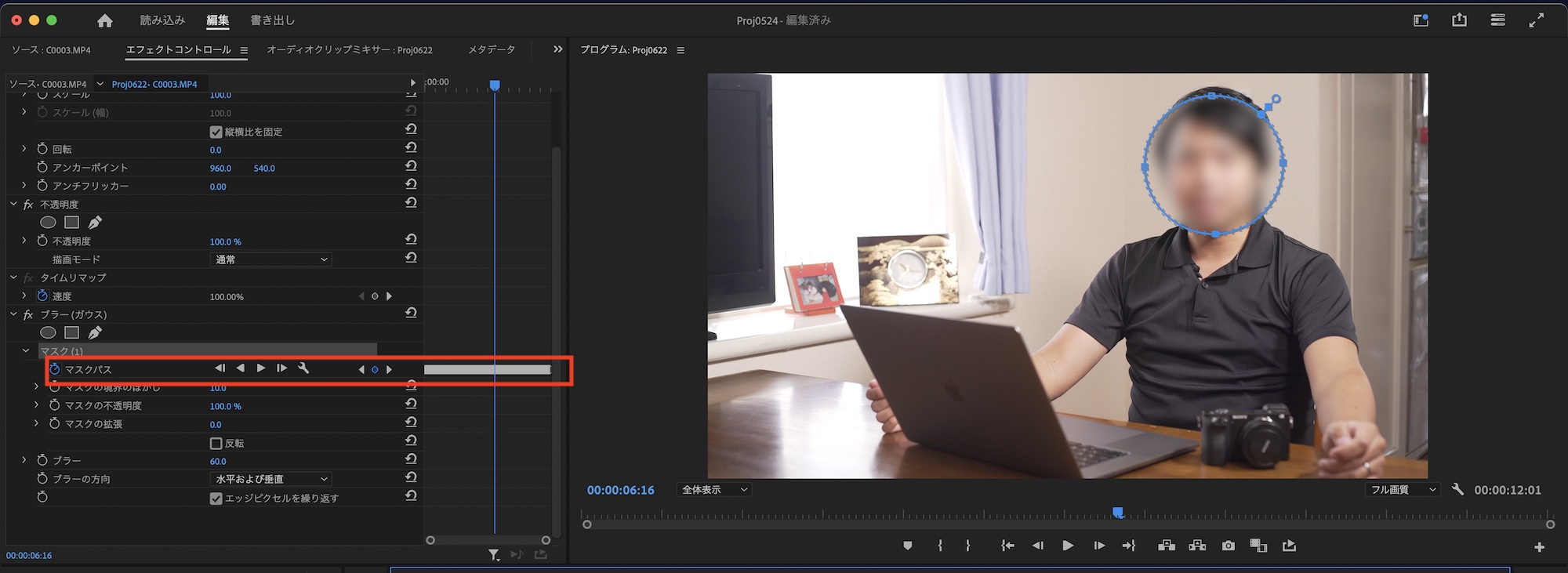Enable the 反転 mask checkbox
1568x573 pixels.
pos(216,443)
